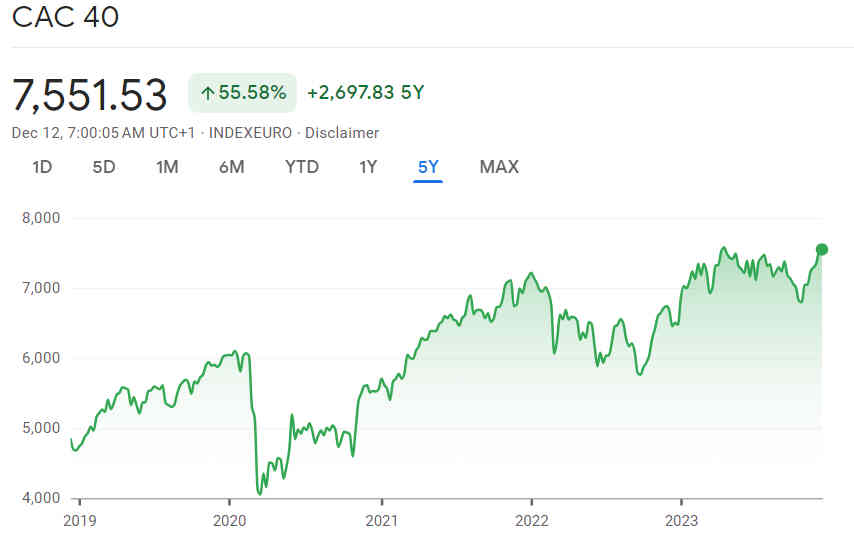This screenshot has height=549, width=854.
Task: Switch chart to 5D range
Action: pyautogui.click(x=104, y=167)
